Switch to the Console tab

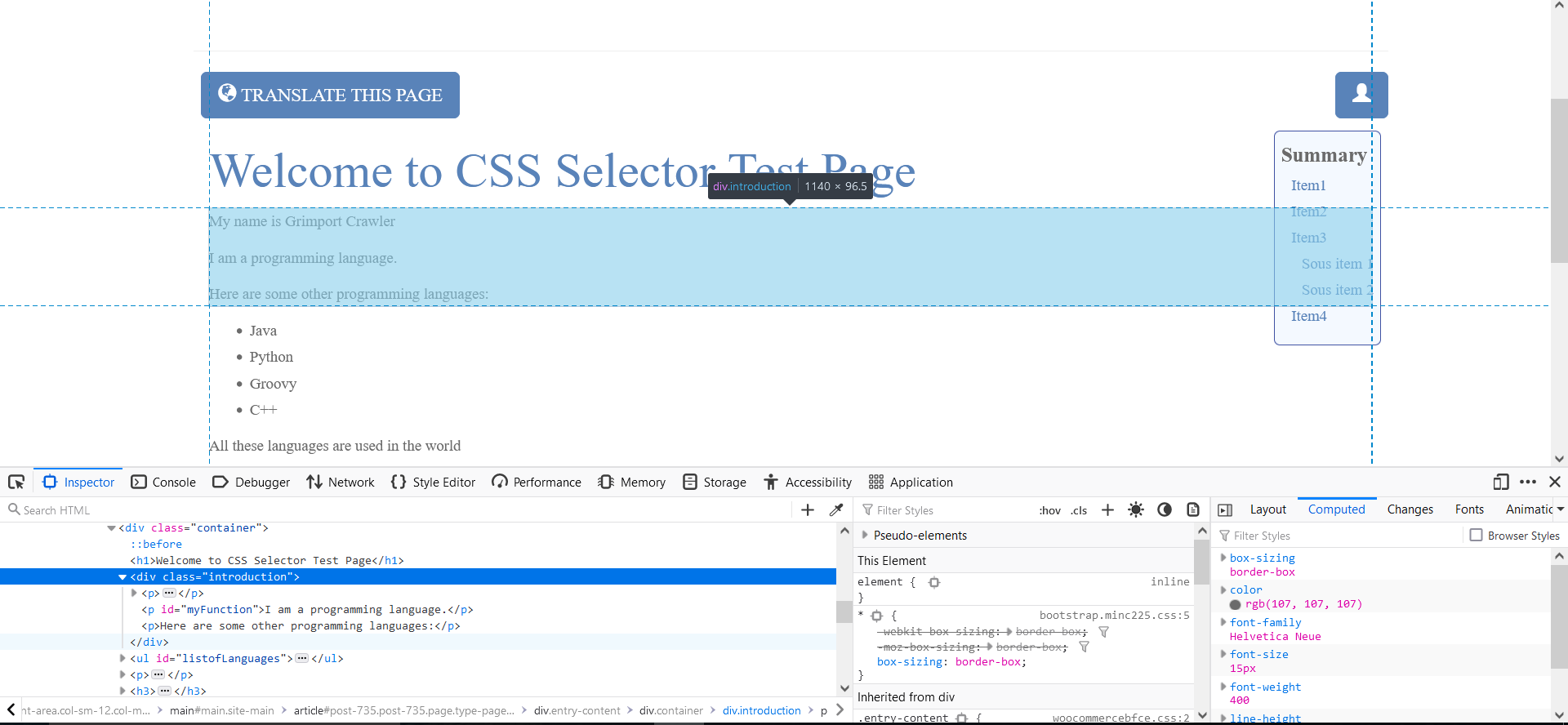(x=163, y=482)
